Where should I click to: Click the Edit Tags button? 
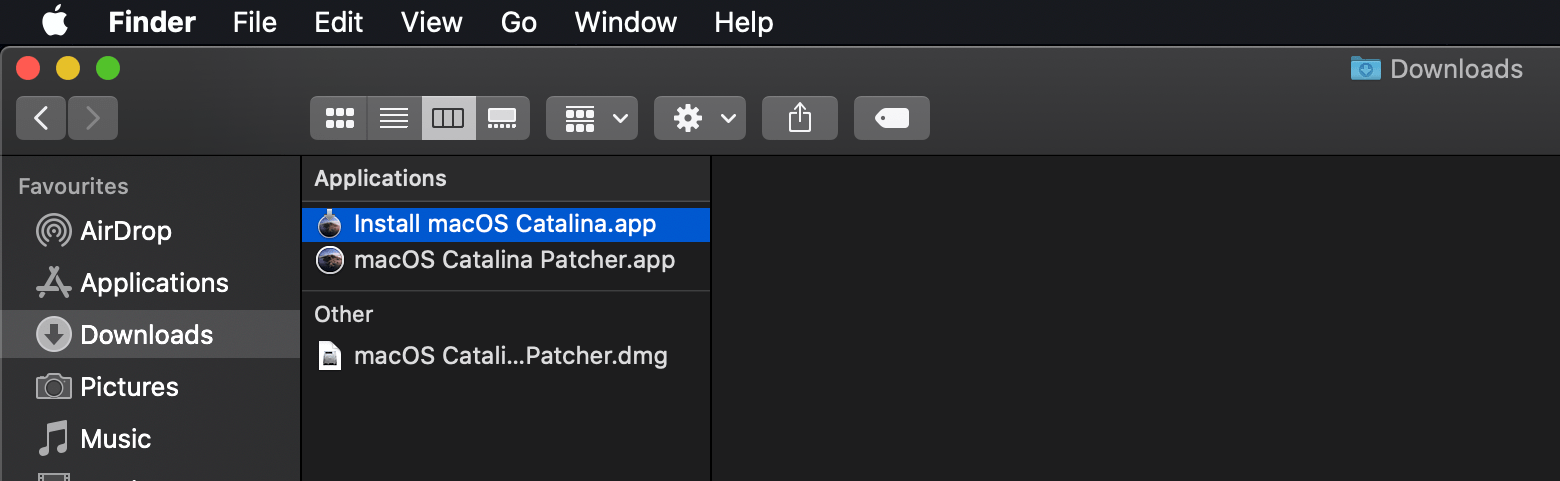pos(892,118)
